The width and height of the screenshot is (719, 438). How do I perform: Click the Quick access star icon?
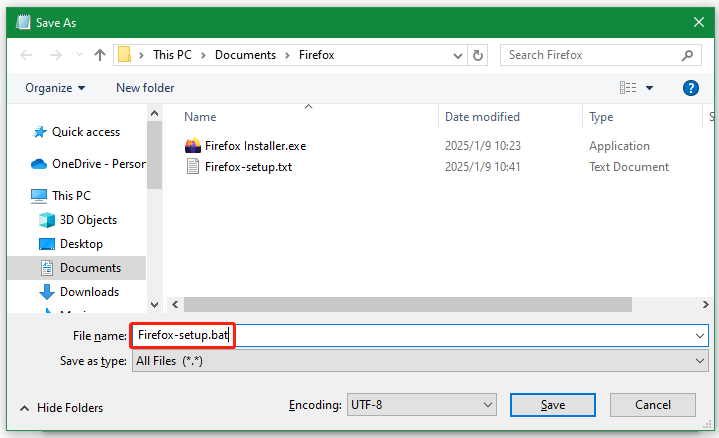pyautogui.click(x=40, y=132)
